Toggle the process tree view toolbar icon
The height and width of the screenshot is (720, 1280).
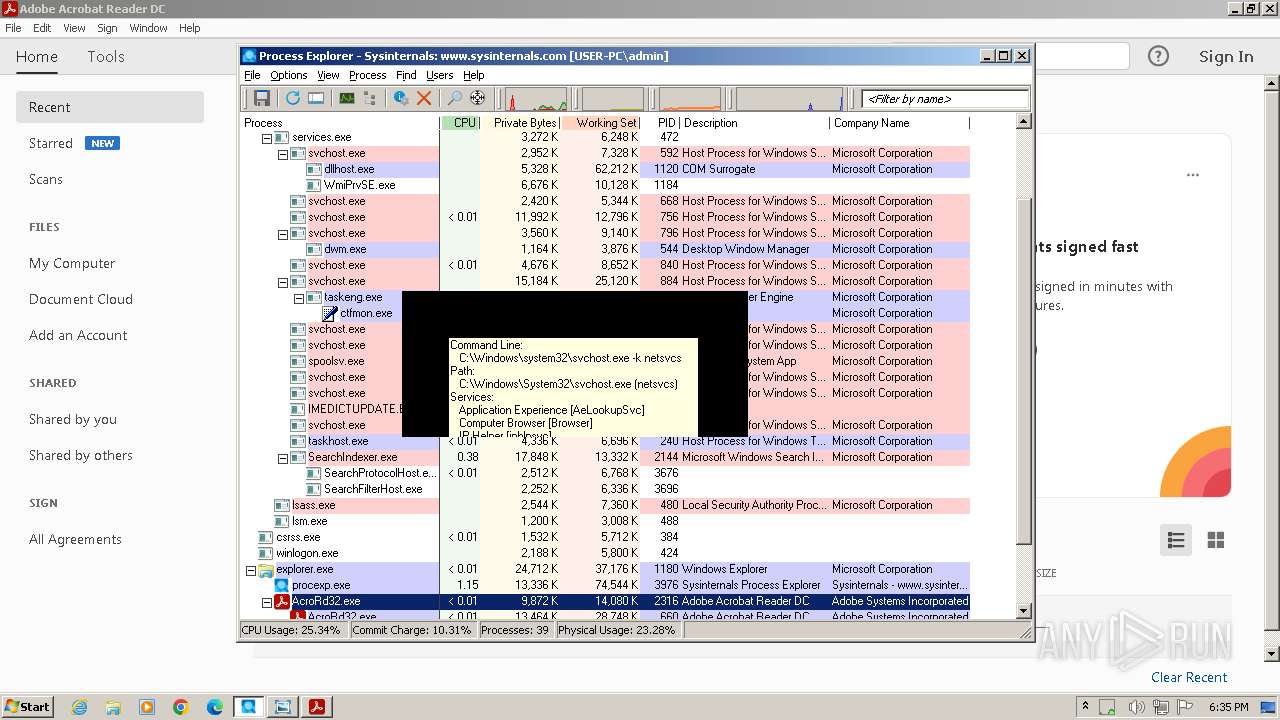[370, 98]
